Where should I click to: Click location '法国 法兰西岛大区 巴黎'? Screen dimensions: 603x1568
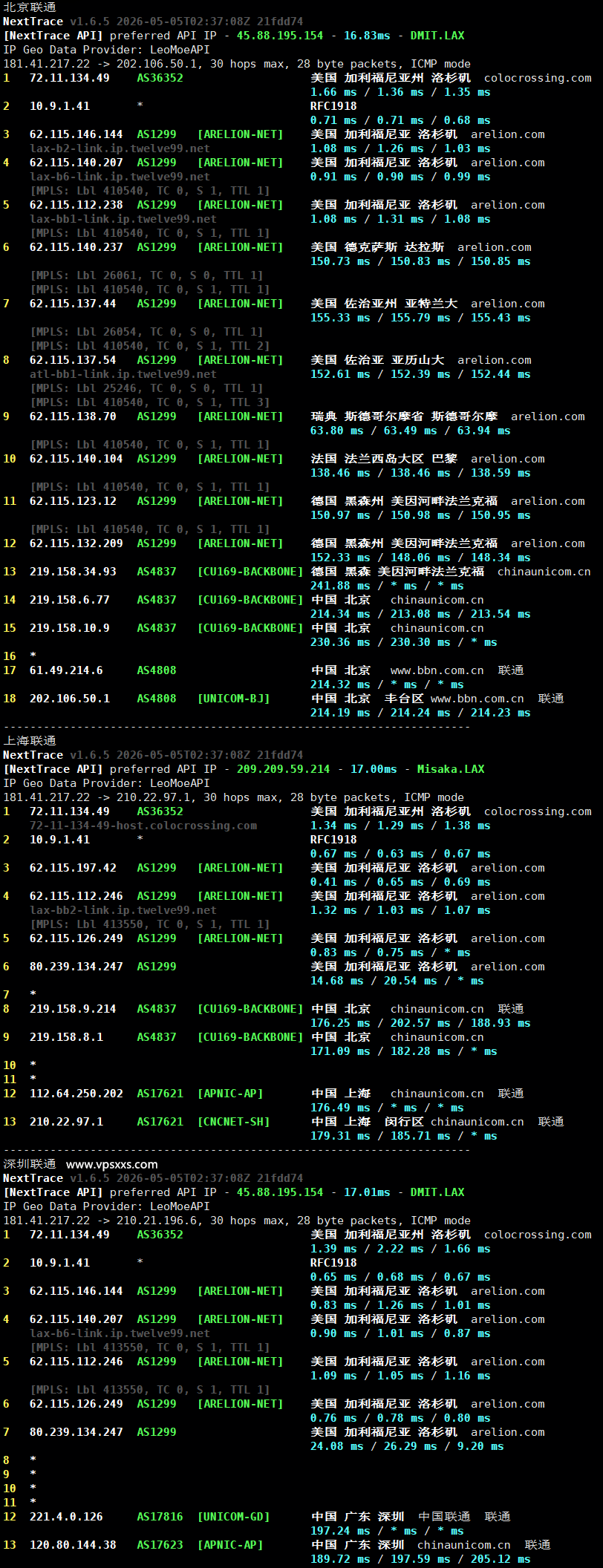384,458
